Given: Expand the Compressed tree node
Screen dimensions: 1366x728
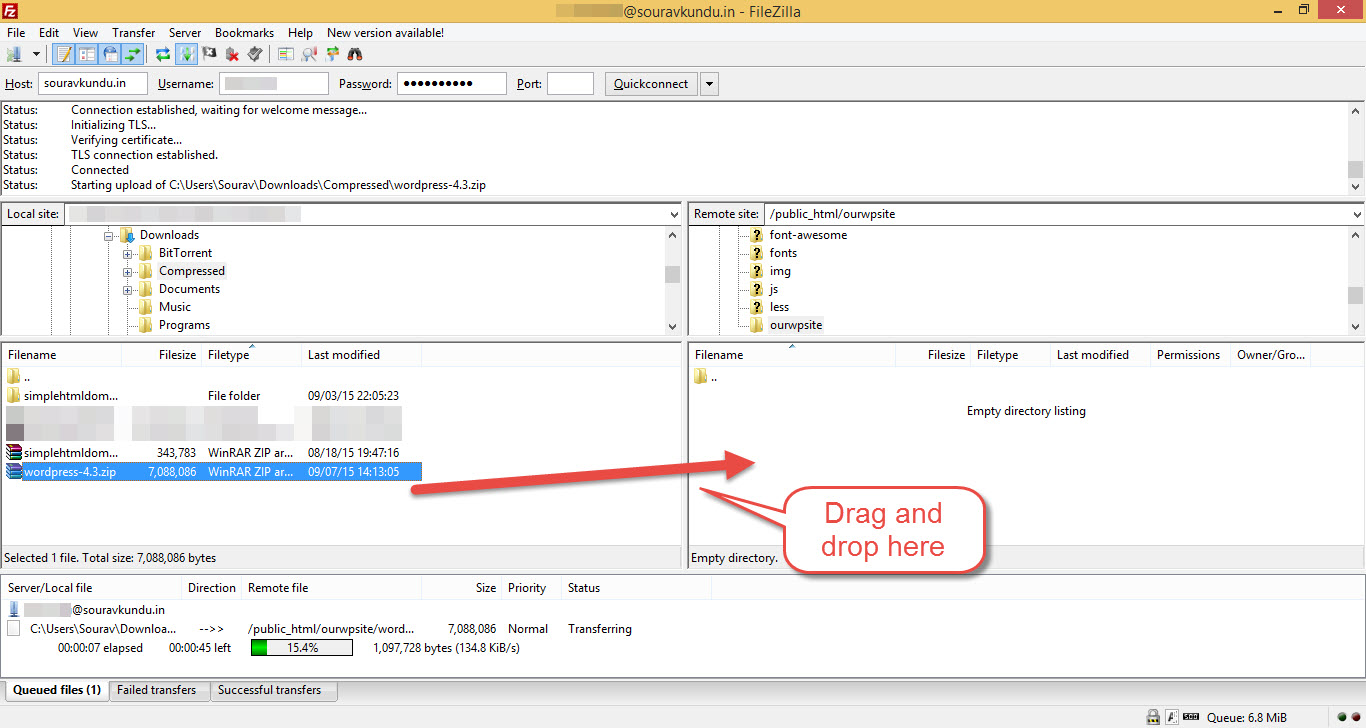Looking at the screenshot, I should coord(128,272).
